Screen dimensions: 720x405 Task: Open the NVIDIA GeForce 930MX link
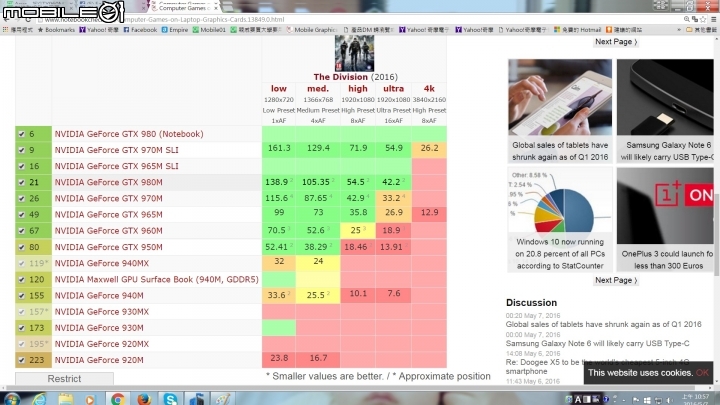coord(102,312)
